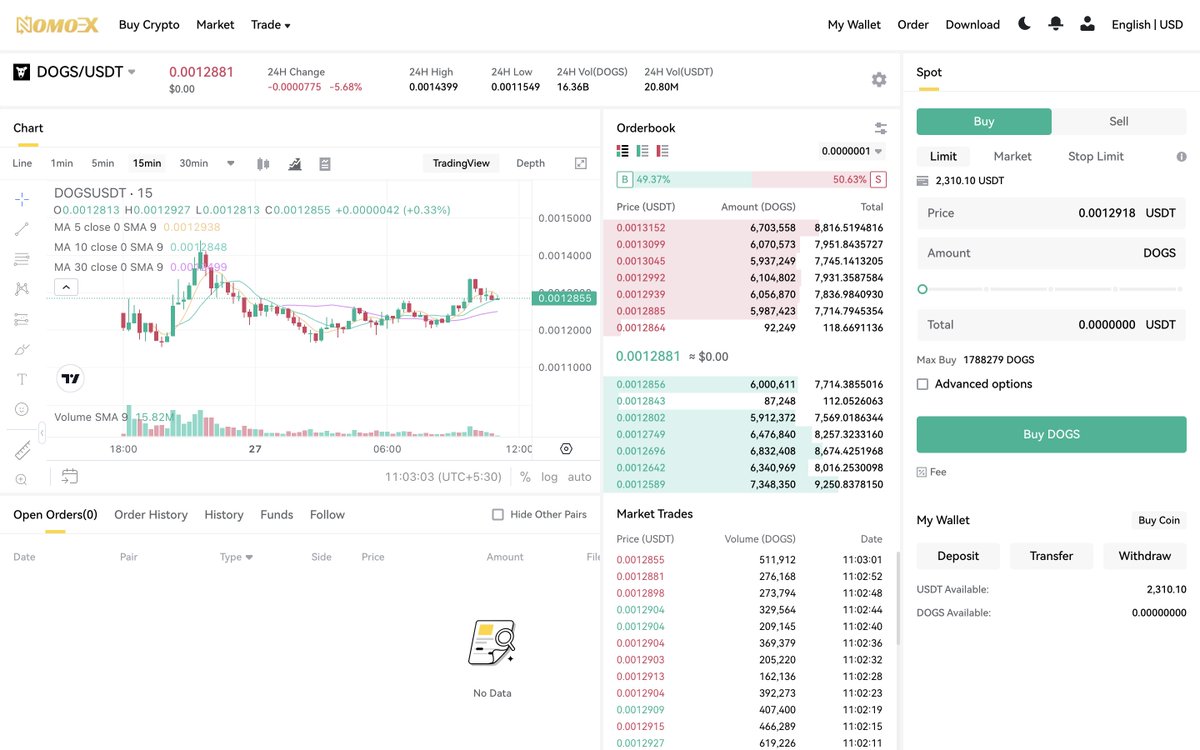Enable Advanced options checkbox
This screenshot has width=1200, height=750.
[x=923, y=384]
